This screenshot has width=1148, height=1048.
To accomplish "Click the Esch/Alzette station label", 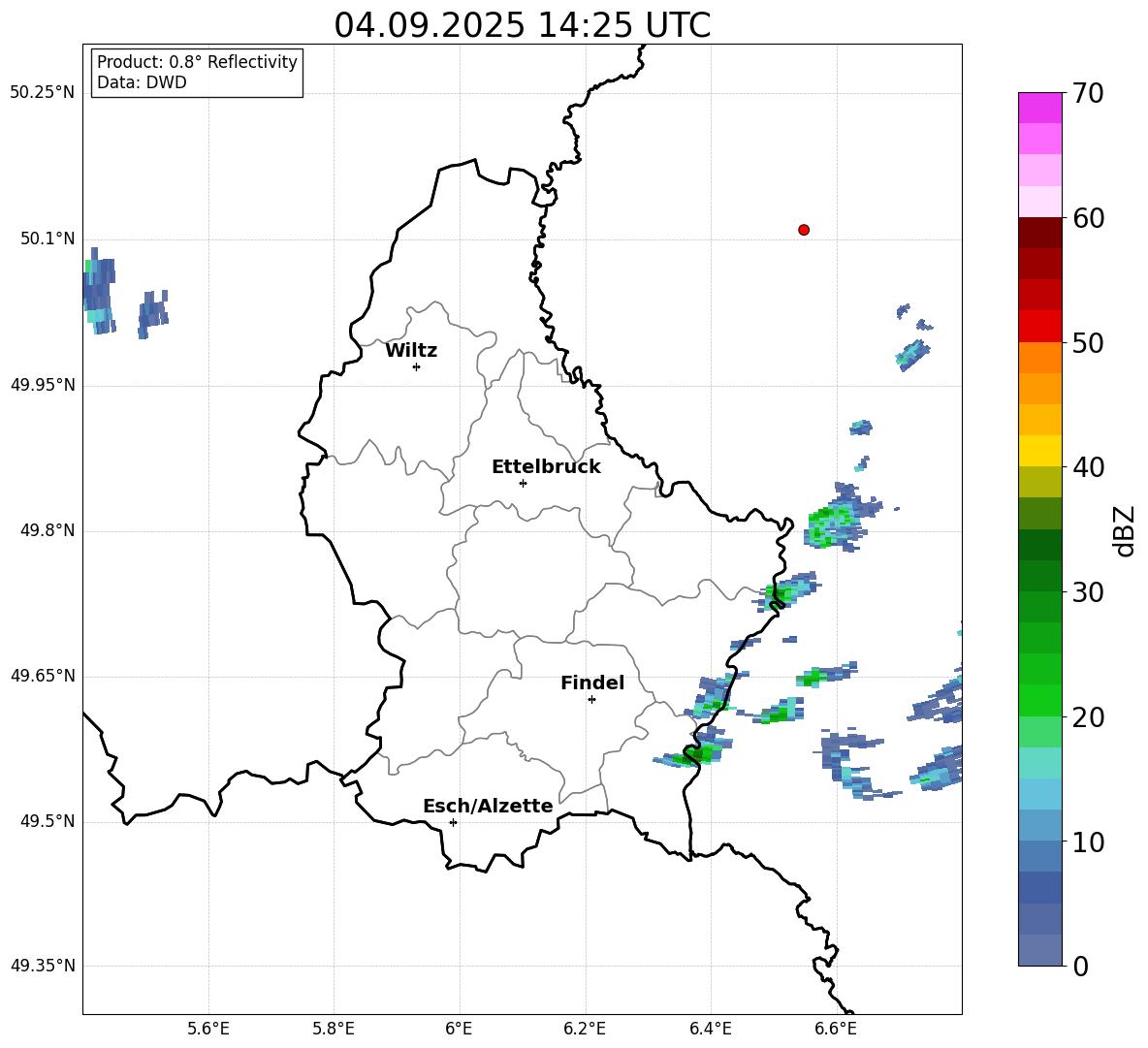I will click(488, 806).
